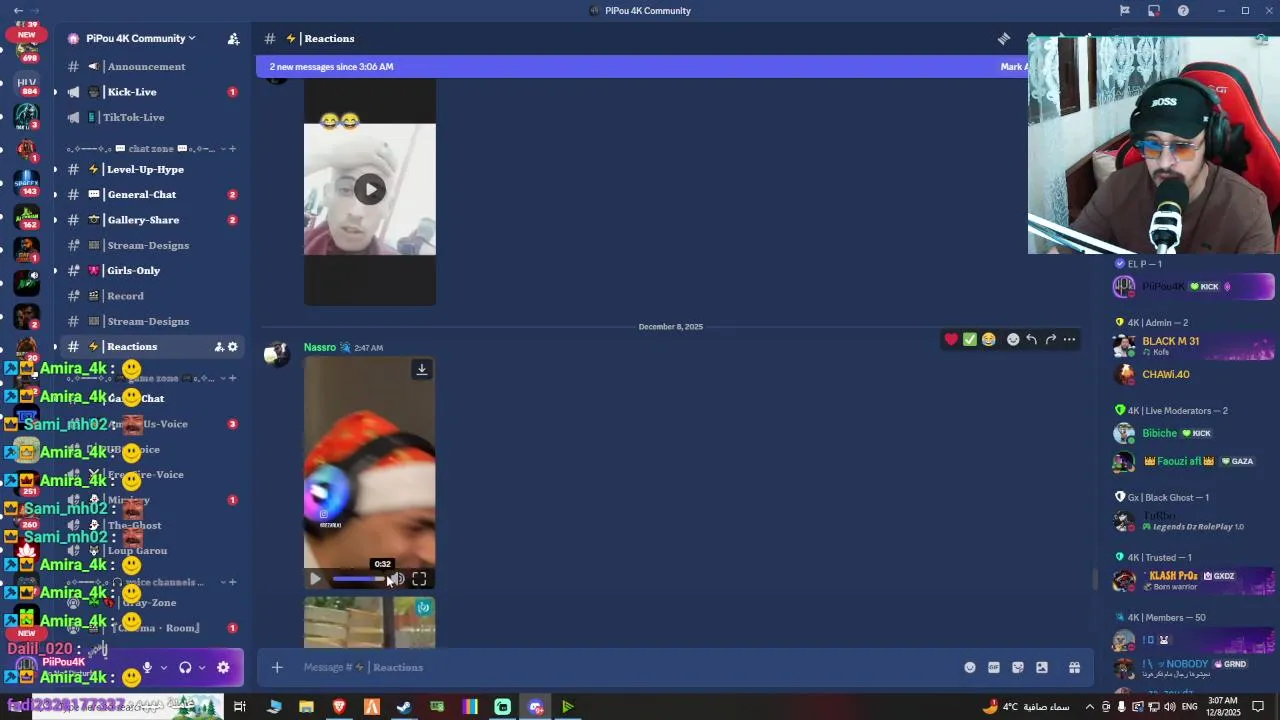1280x720 pixels.
Task: Open user settings gear in user panel
Action: (x=223, y=667)
